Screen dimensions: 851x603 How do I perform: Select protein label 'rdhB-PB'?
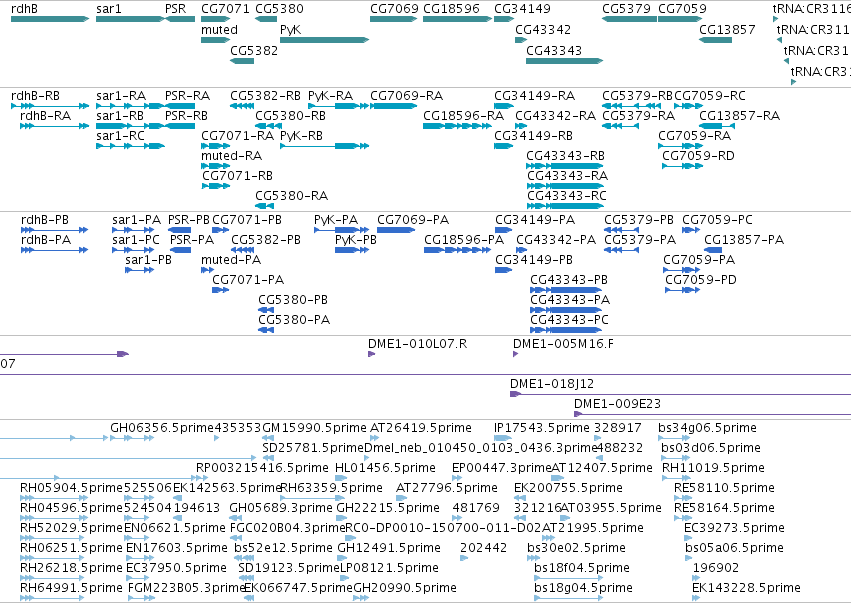(x=45, y=220)
